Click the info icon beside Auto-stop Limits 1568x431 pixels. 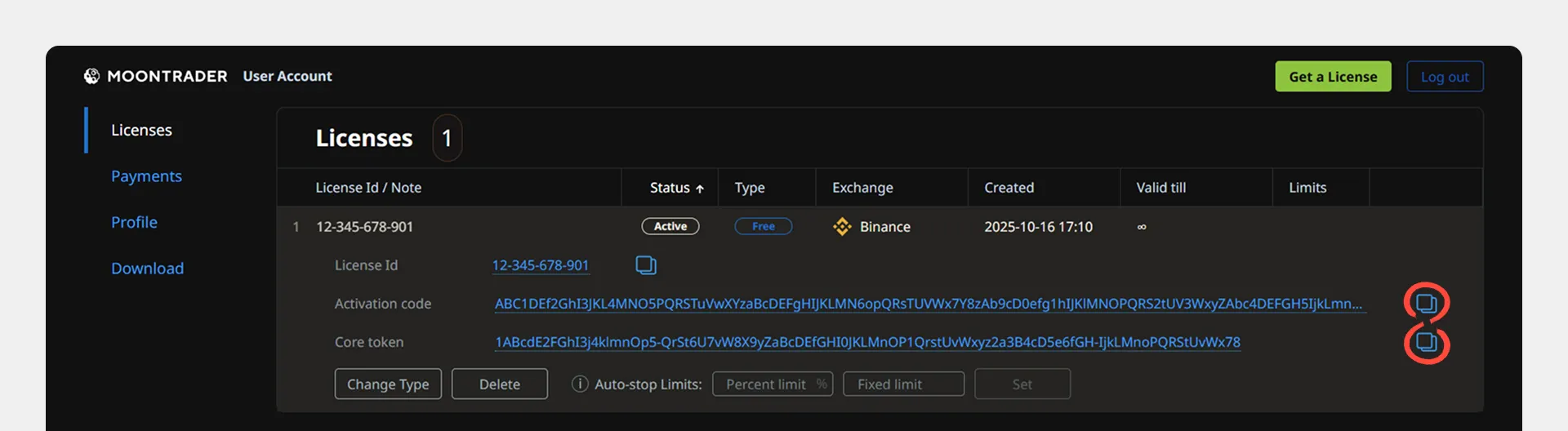(x=580, y=384)
